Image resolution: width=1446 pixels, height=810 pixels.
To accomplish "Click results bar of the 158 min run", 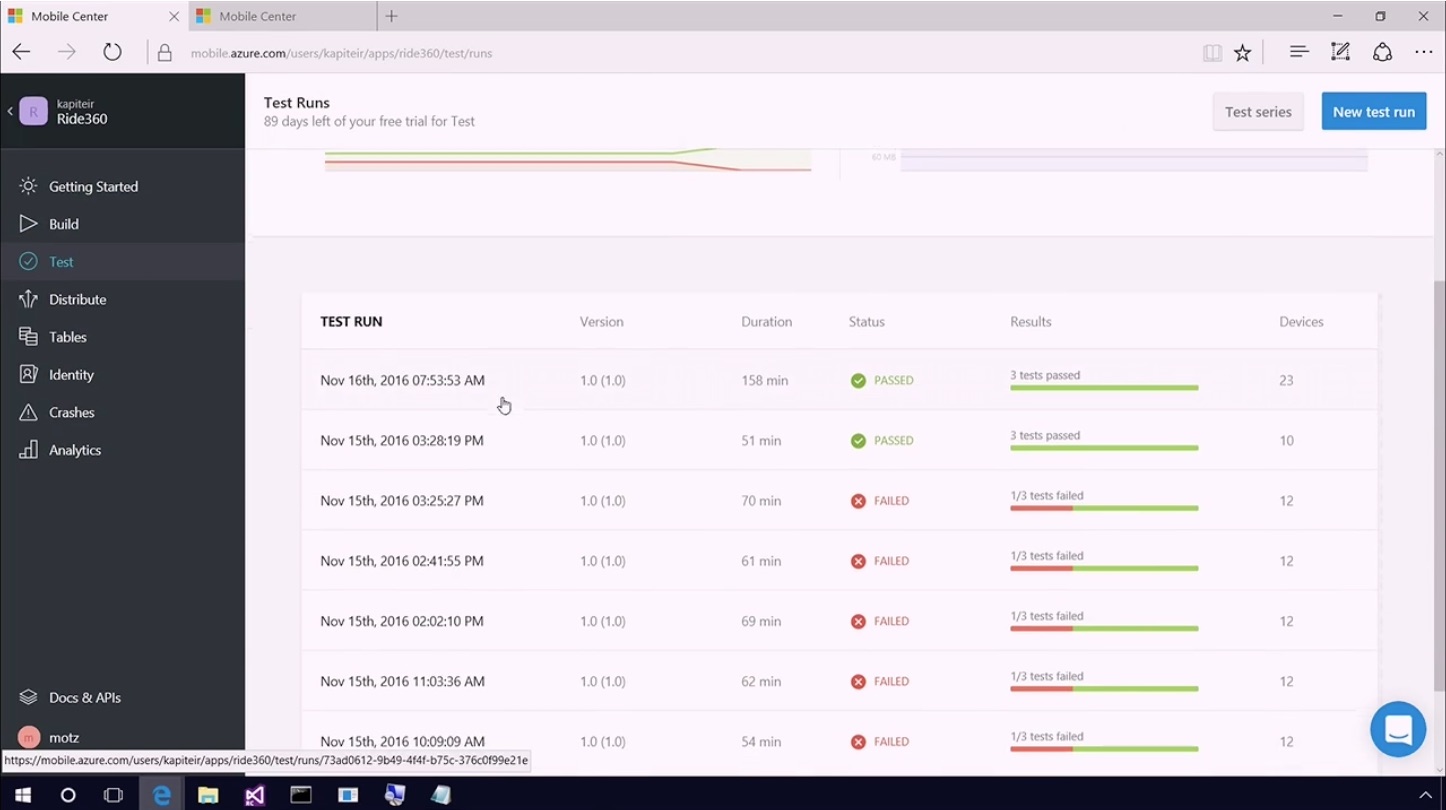I will tap(1104, 388).
